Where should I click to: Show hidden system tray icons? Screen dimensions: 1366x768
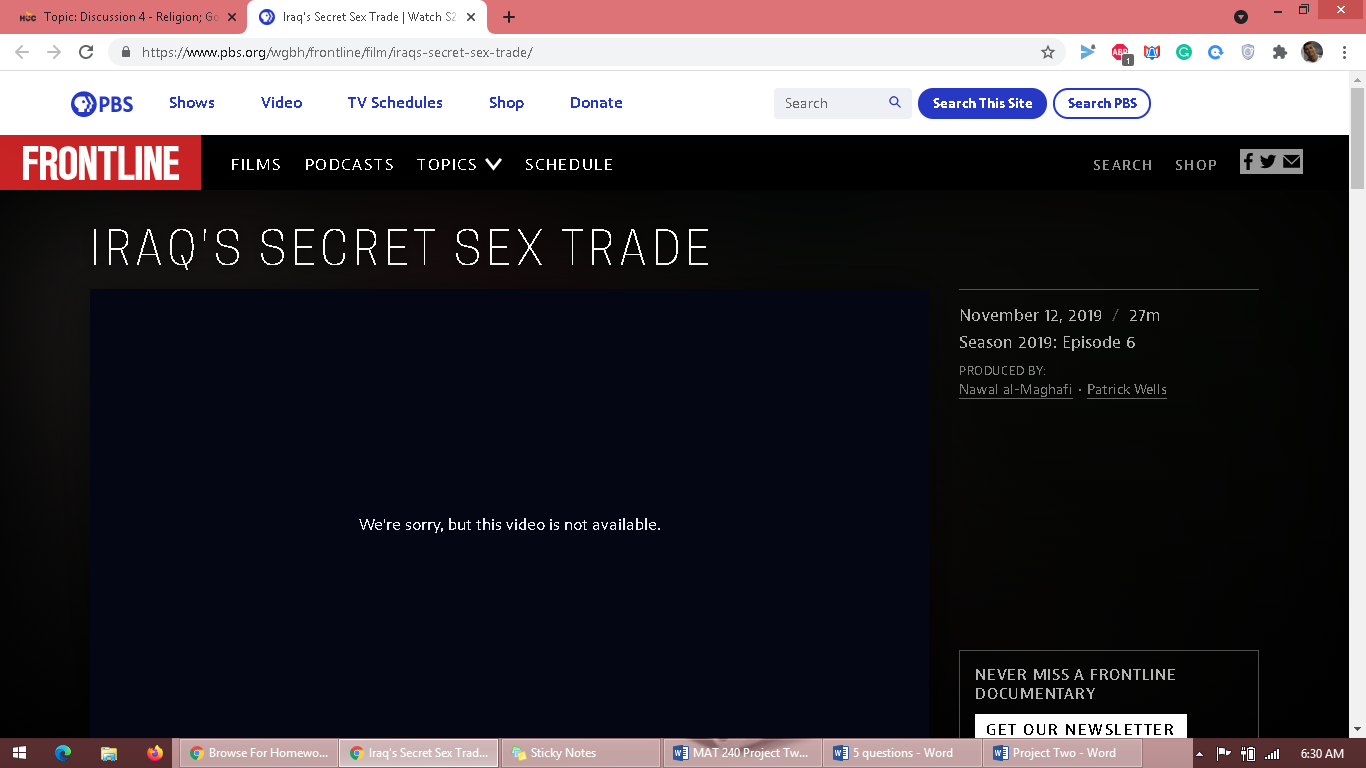tap(1200, 753)
